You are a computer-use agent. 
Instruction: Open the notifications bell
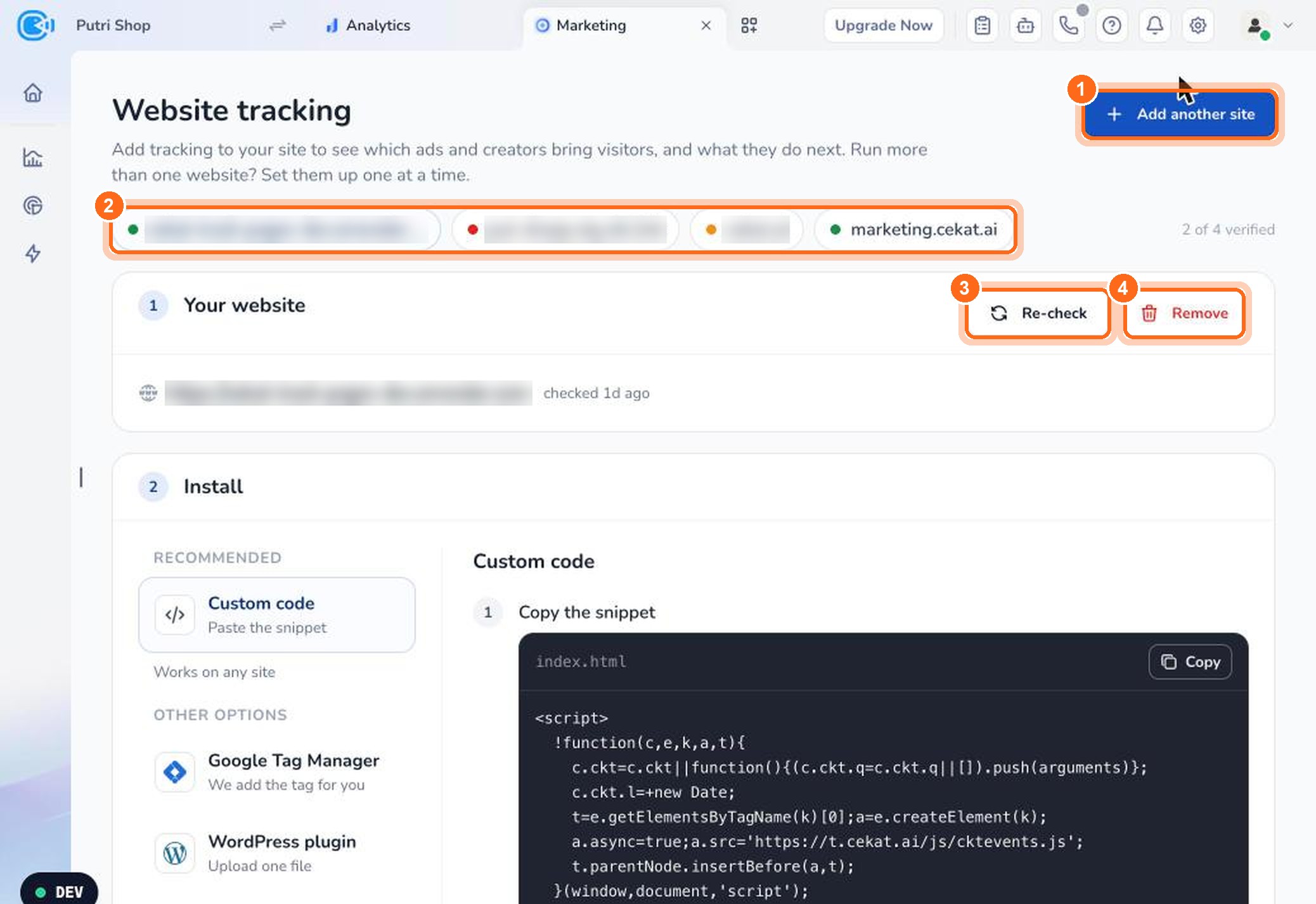pyautogui.click(x=1155, y=25)
